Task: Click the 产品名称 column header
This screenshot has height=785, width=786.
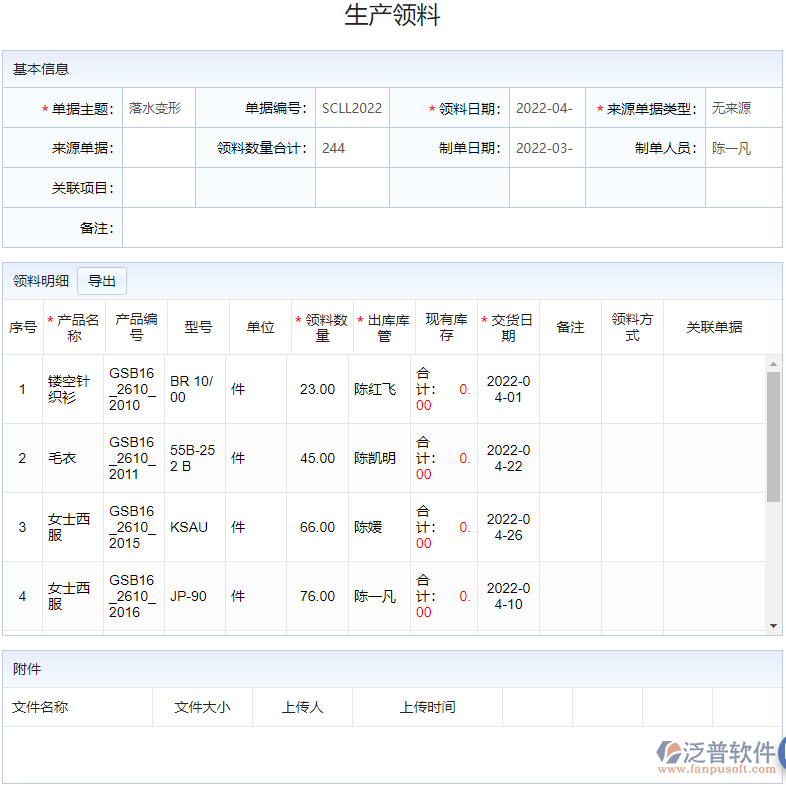Action: [x=75, y=327]
